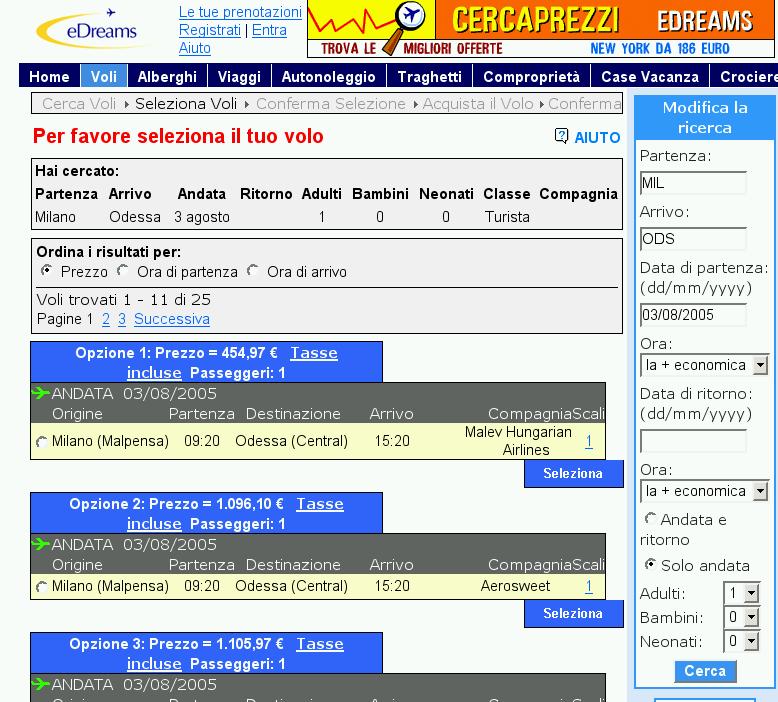Select the Prezzo sort radio button

tap(46, 271)
